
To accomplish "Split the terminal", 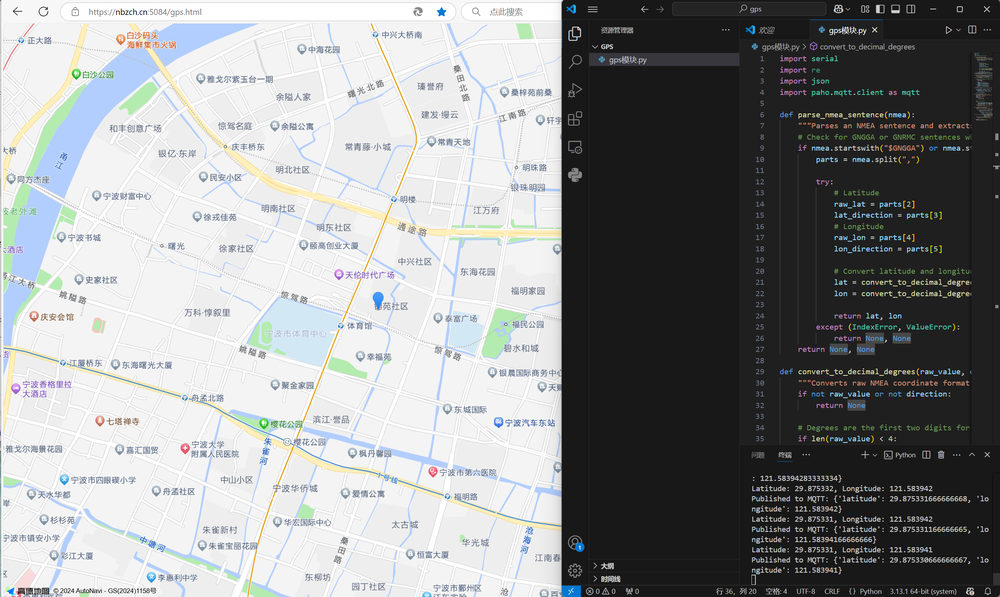I will click(x=926, y=455).
